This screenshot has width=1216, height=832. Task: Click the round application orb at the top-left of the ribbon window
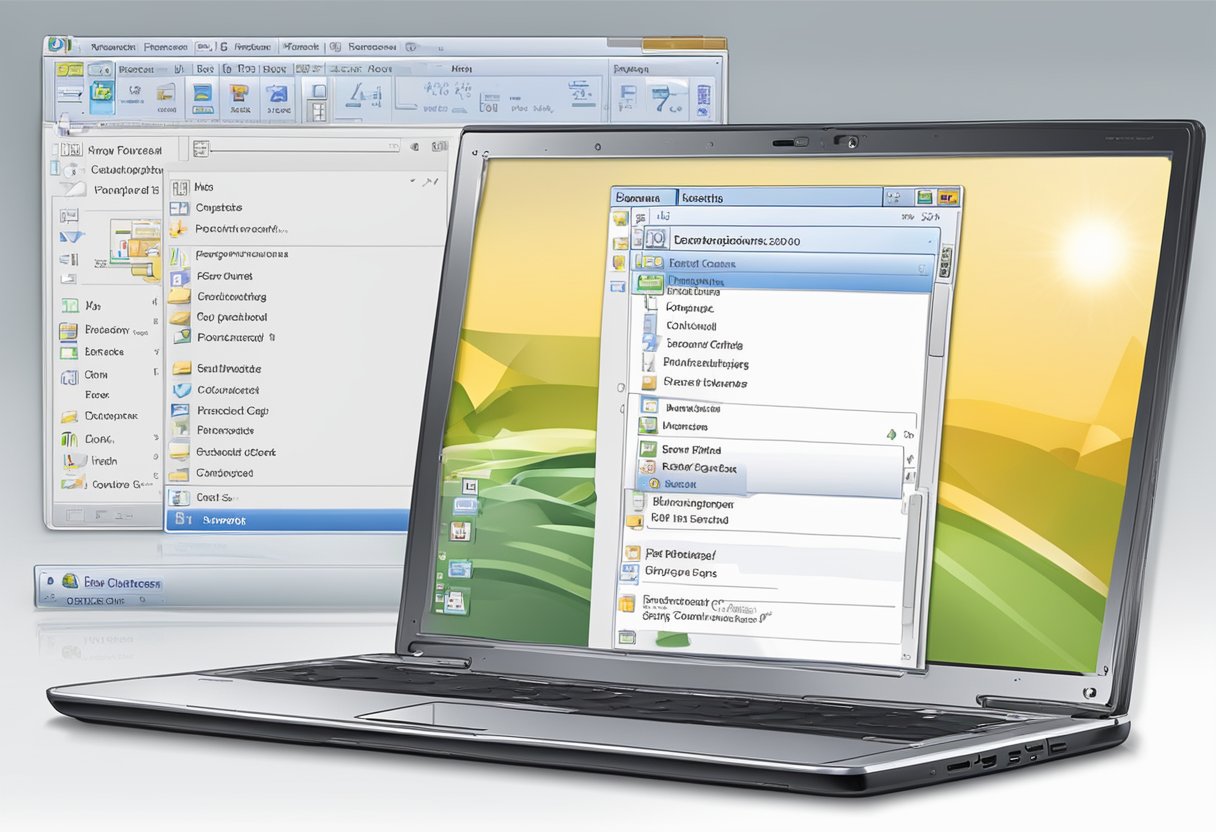[58, 46]
